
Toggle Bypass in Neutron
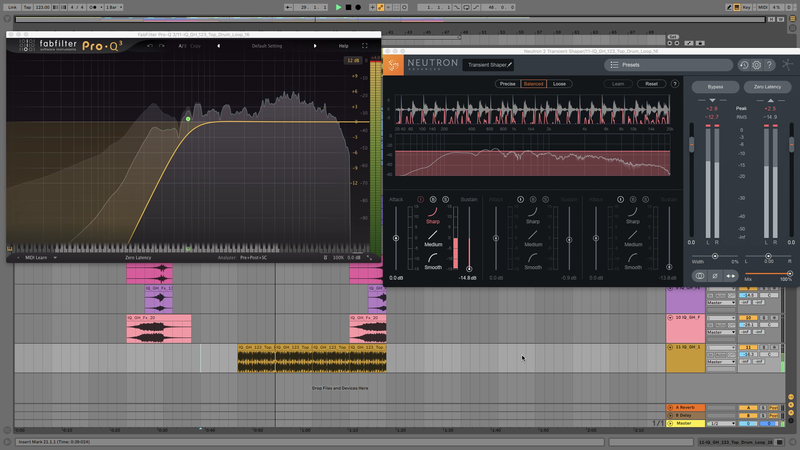[x=715, y=87]
